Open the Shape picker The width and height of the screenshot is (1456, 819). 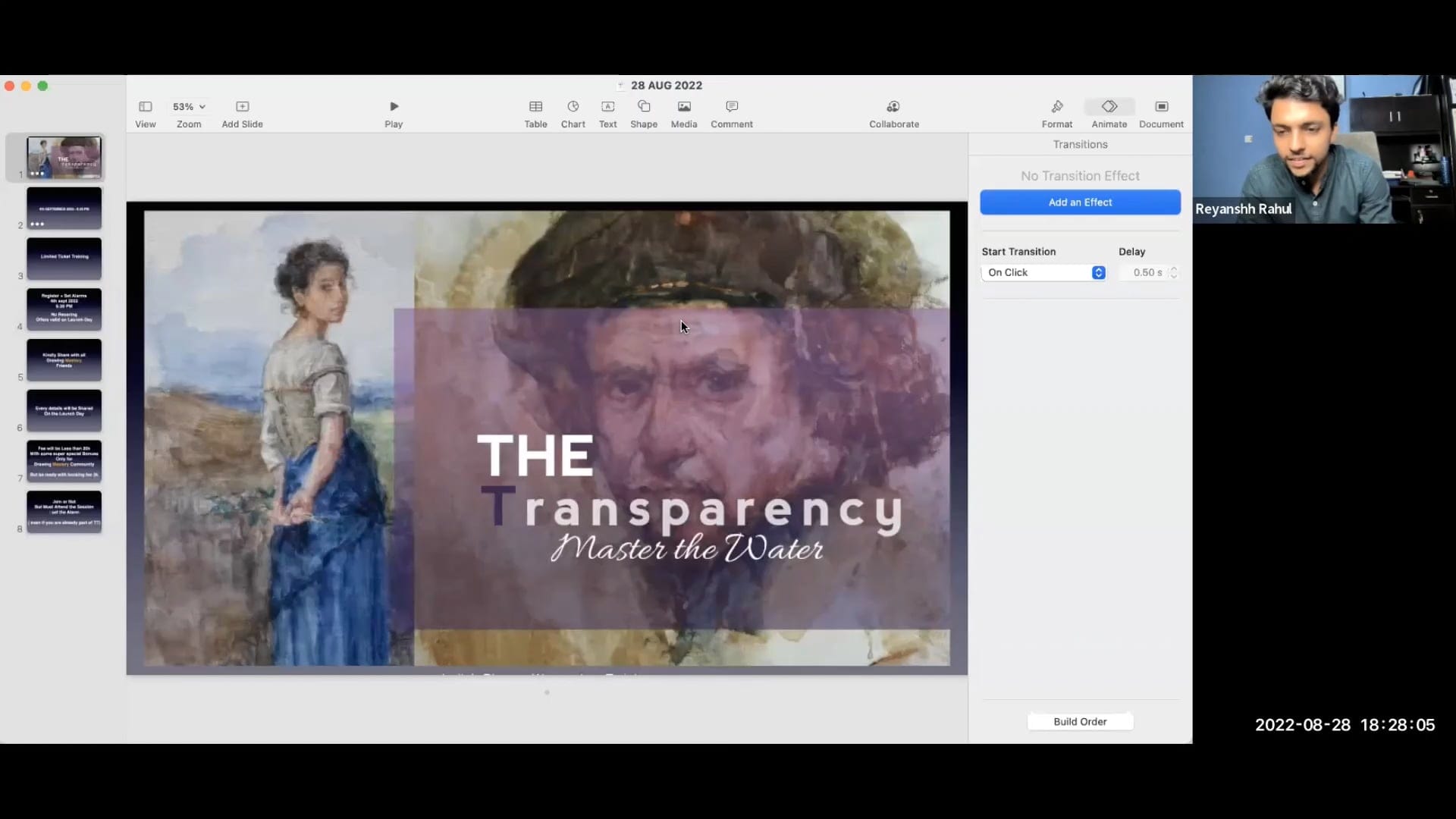coord(644,107)
